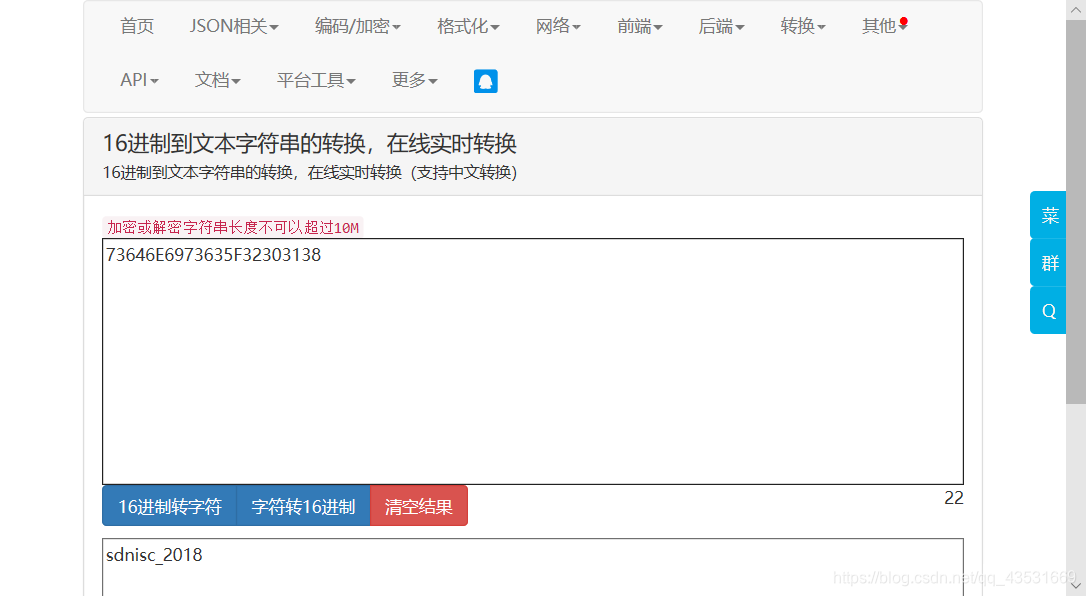1086x596 pixels.
Task: Expand the 前端 dropdown menu
Action: (x=639, y=26)
